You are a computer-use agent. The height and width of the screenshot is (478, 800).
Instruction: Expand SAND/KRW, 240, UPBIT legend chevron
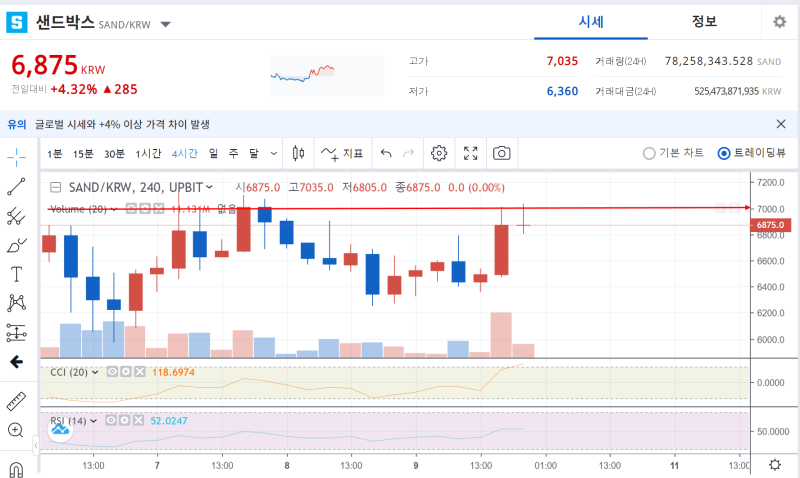click(x=209, y=187)
